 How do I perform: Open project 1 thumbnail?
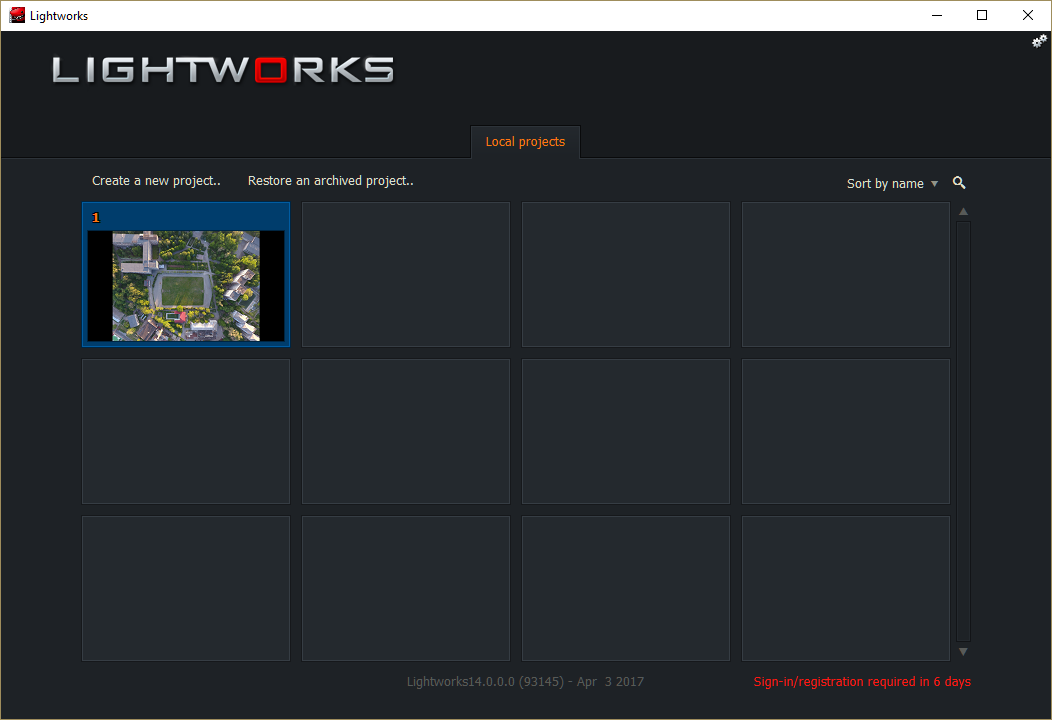[x=186, y=286]
